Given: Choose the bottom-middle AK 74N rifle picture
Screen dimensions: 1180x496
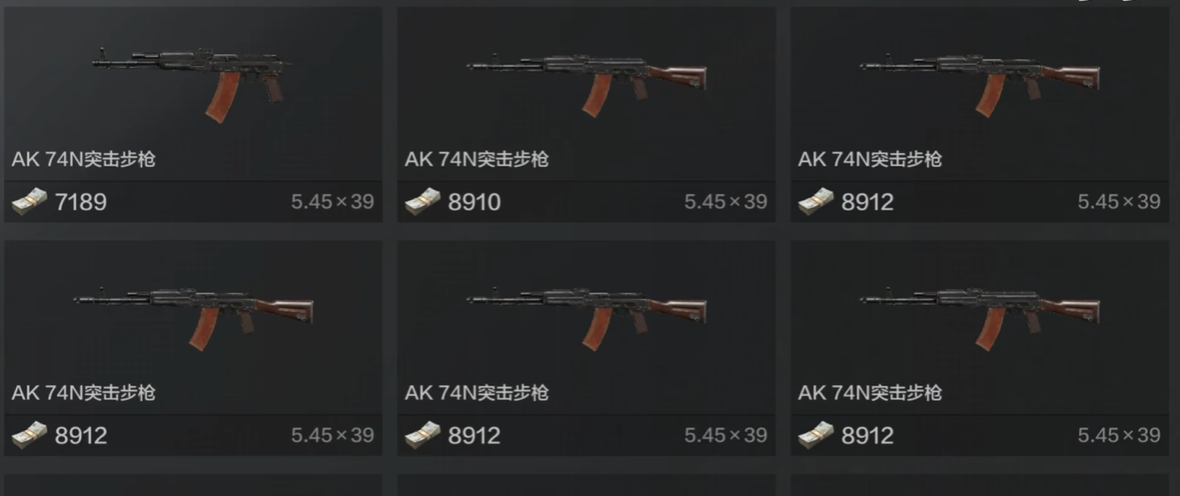Looking at the screenshot, I should tap(586, 318).
